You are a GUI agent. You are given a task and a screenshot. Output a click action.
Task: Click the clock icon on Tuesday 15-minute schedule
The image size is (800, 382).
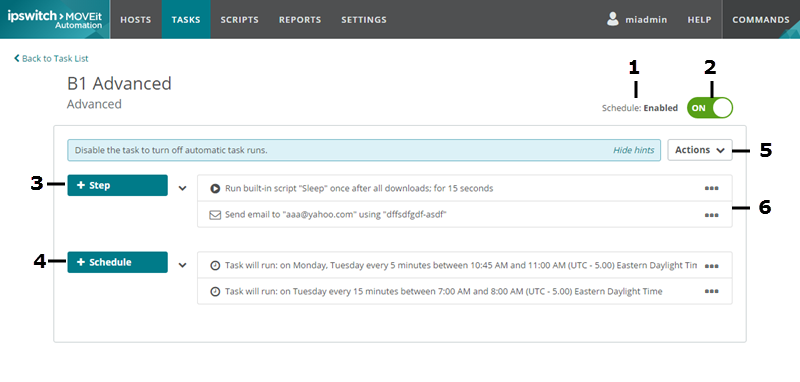tap(215, 292)
